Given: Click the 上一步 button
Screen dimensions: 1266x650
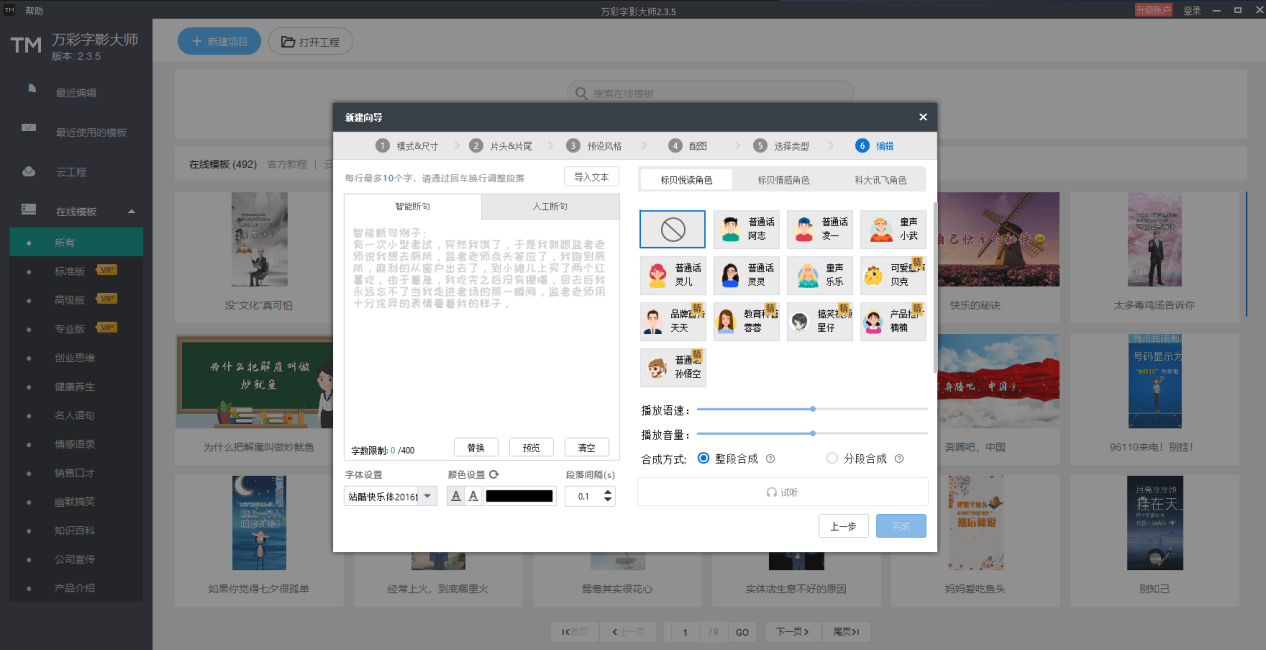Looking at the screenshot, I should tap(843, 526).
